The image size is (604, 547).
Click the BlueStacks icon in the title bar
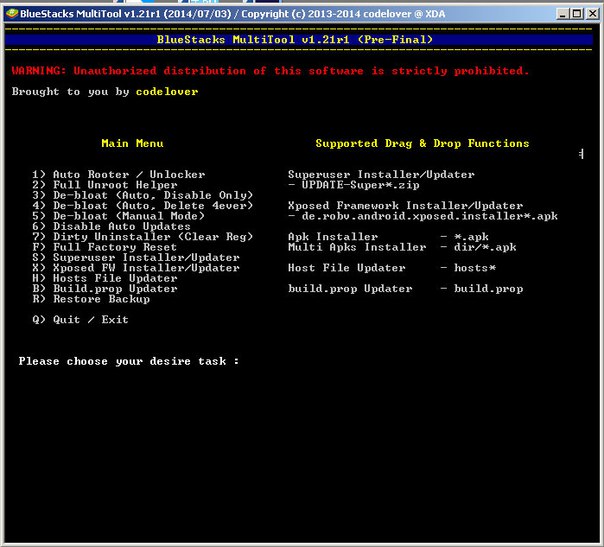(12, 13)
